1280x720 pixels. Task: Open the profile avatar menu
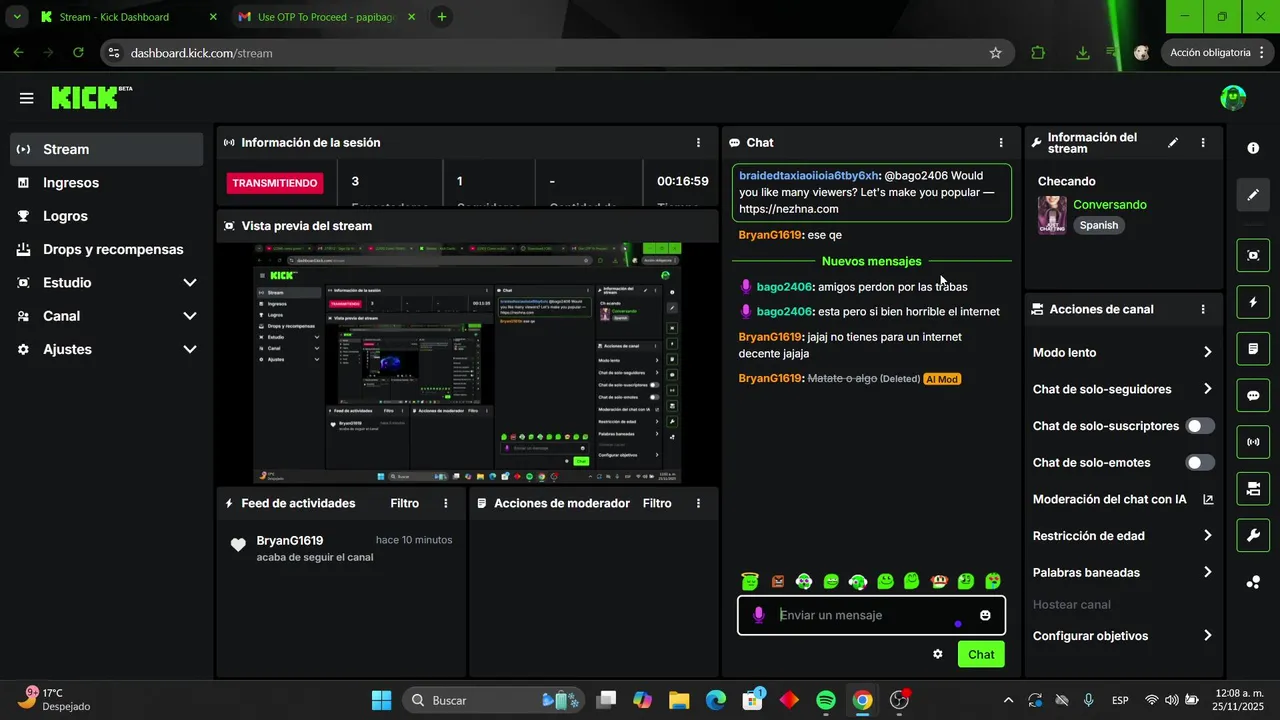tap(1233, 98)
